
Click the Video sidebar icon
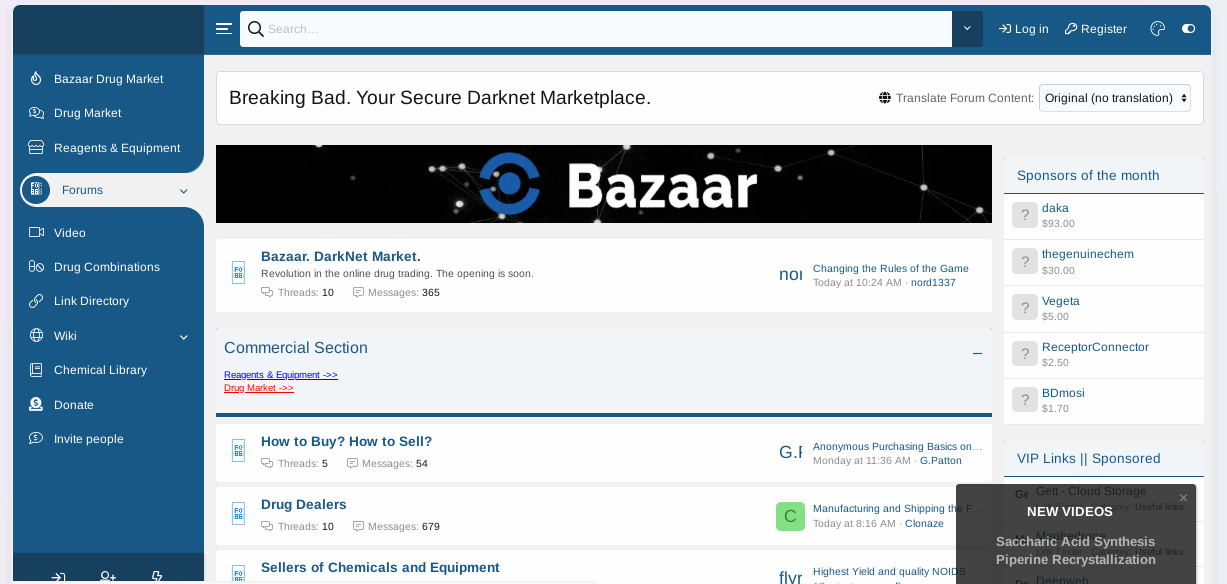pyautogui.click(x=37, y=232)
